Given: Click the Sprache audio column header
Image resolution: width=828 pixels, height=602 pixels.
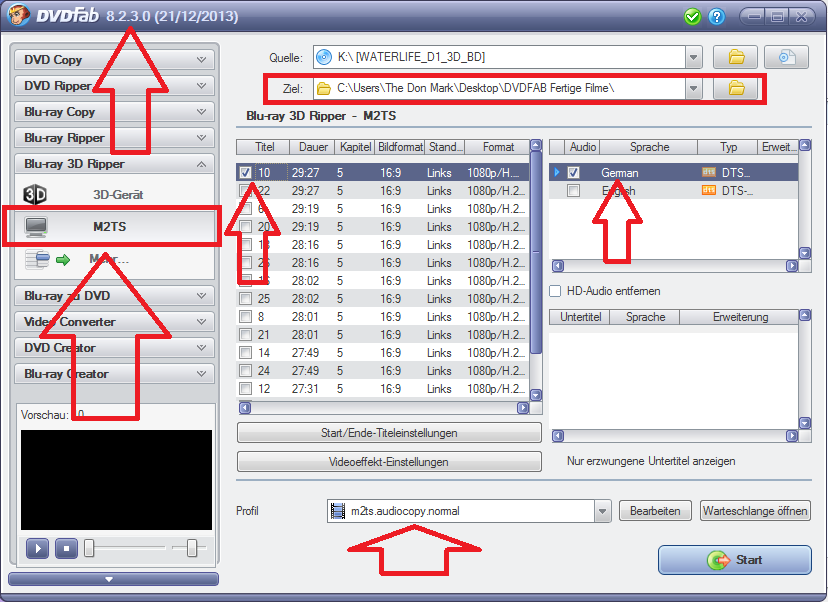Looking at the screenshot, I should (649, 147).
